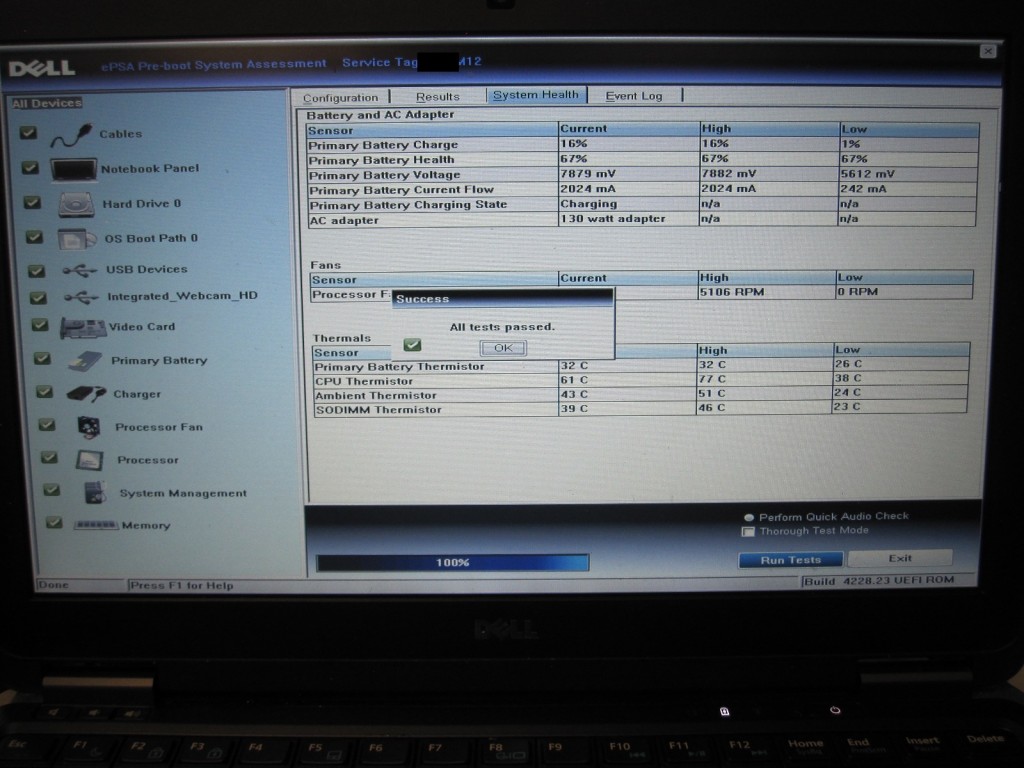Select the System Health tab
1024x768 pixels.
536,95
